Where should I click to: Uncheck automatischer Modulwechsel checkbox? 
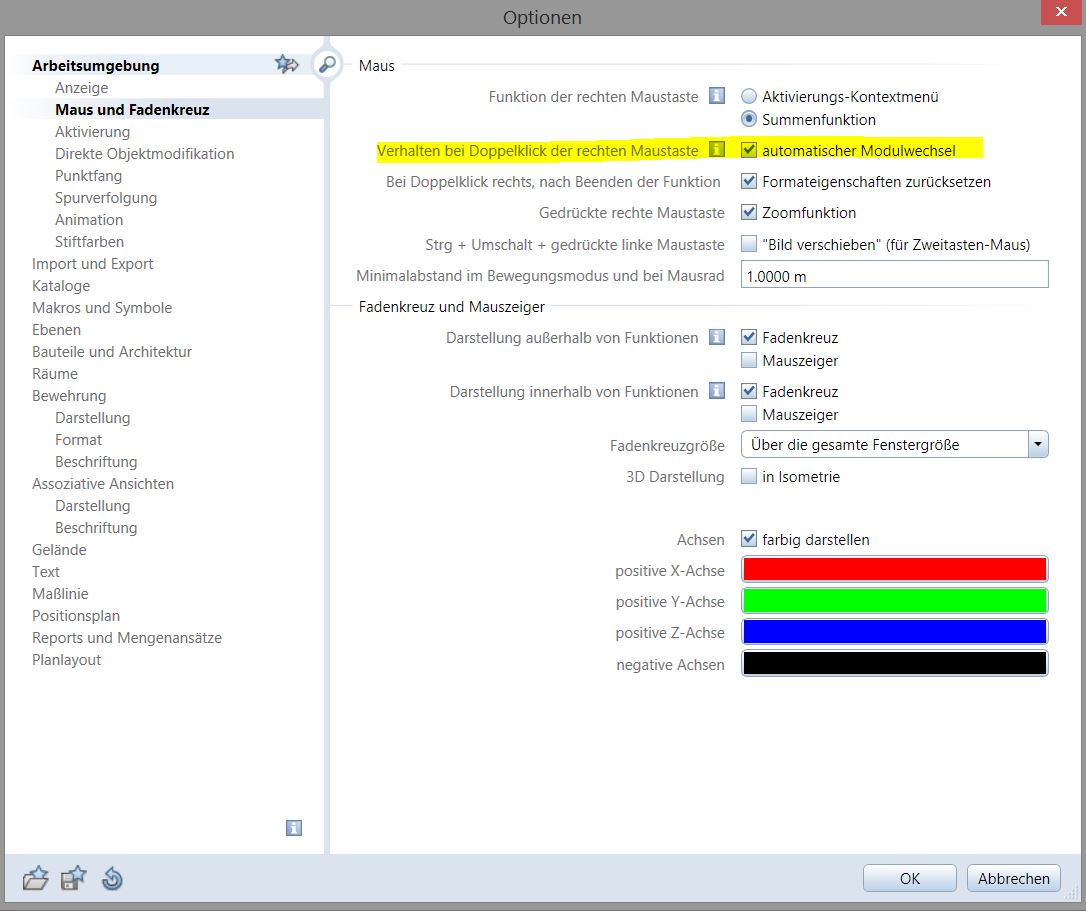[749, 151]
